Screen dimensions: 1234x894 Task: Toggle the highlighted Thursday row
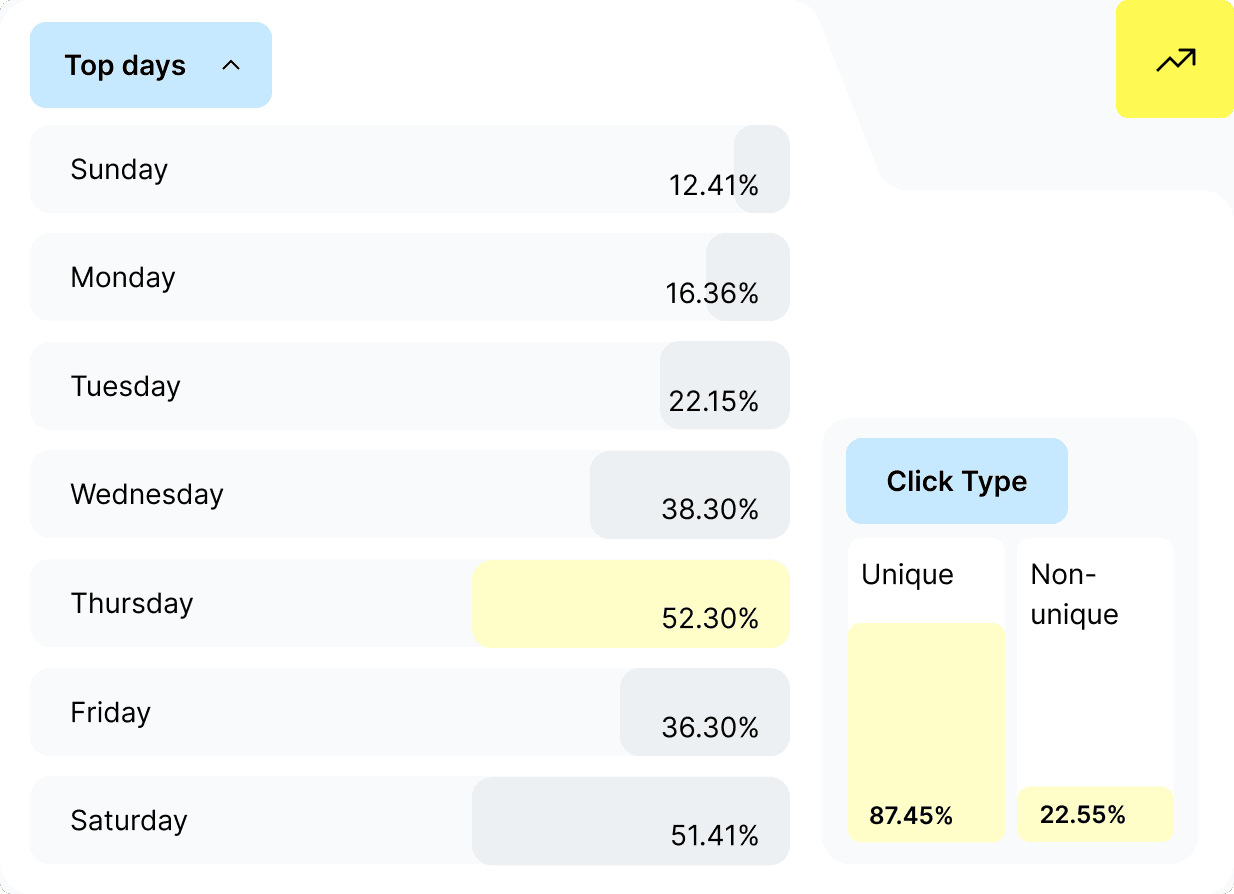coord(630,603)
